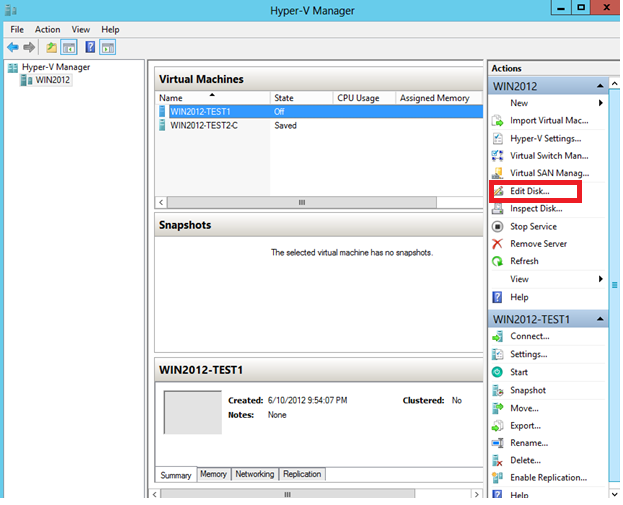Click the red X Remove Server icon
623x505 pixels.
tap(497, 244)
